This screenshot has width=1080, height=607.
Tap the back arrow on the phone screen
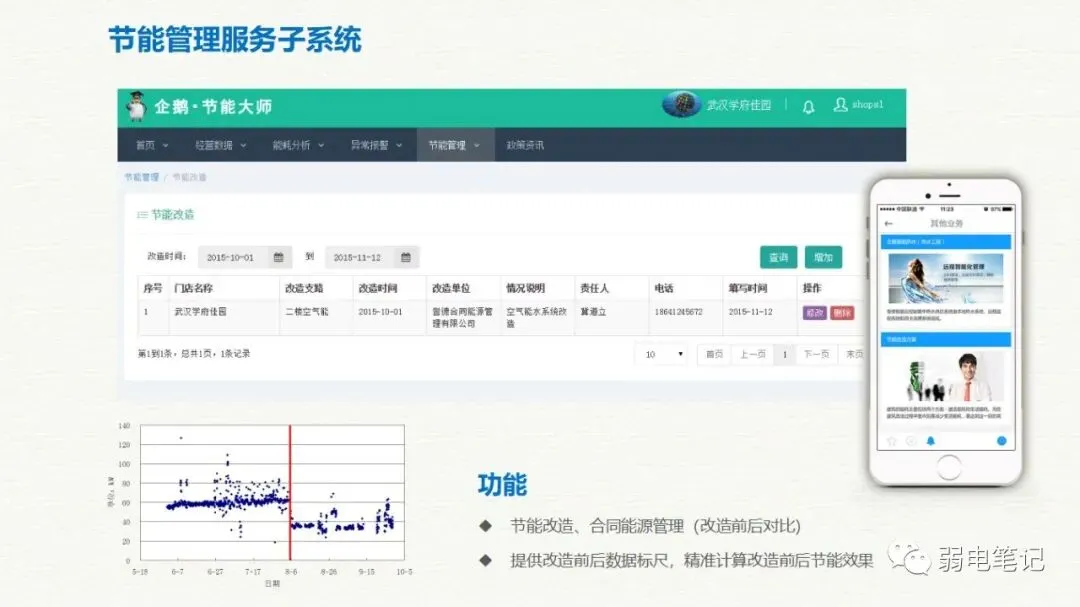point(889,223)
